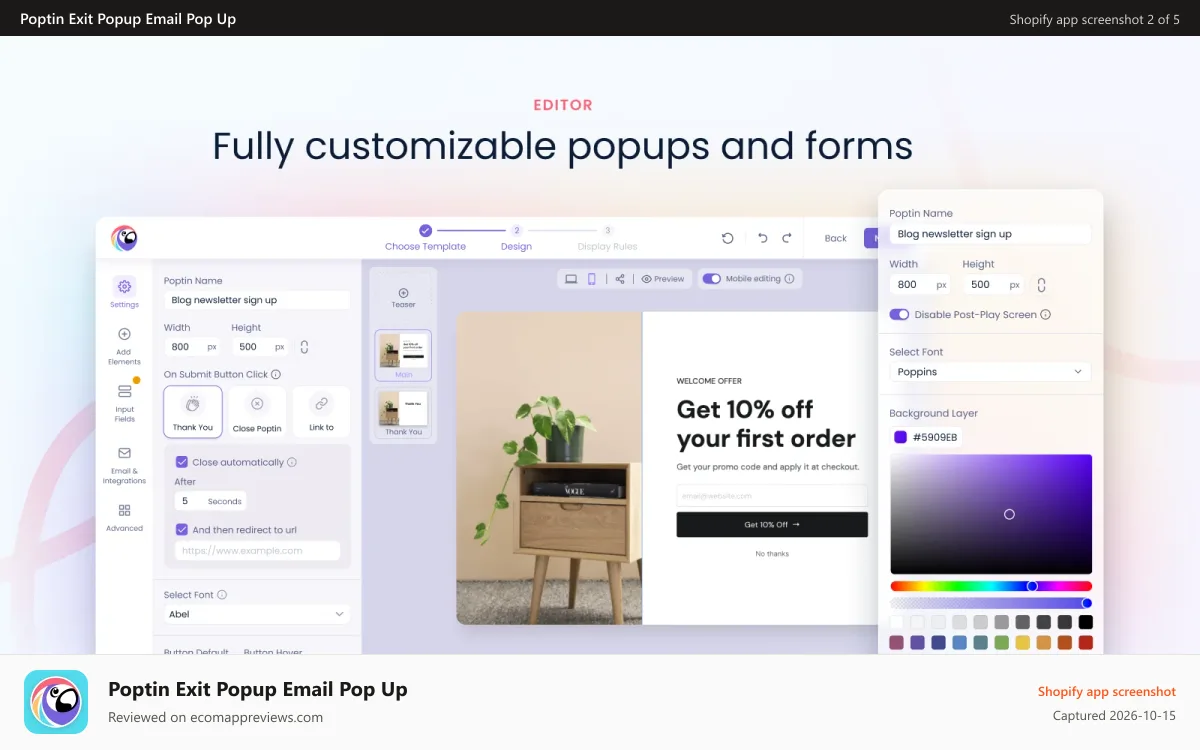The image size is (1200, 750).
Task: Uncheck And then redirect to url checkbox
Action: click(181, 530)
